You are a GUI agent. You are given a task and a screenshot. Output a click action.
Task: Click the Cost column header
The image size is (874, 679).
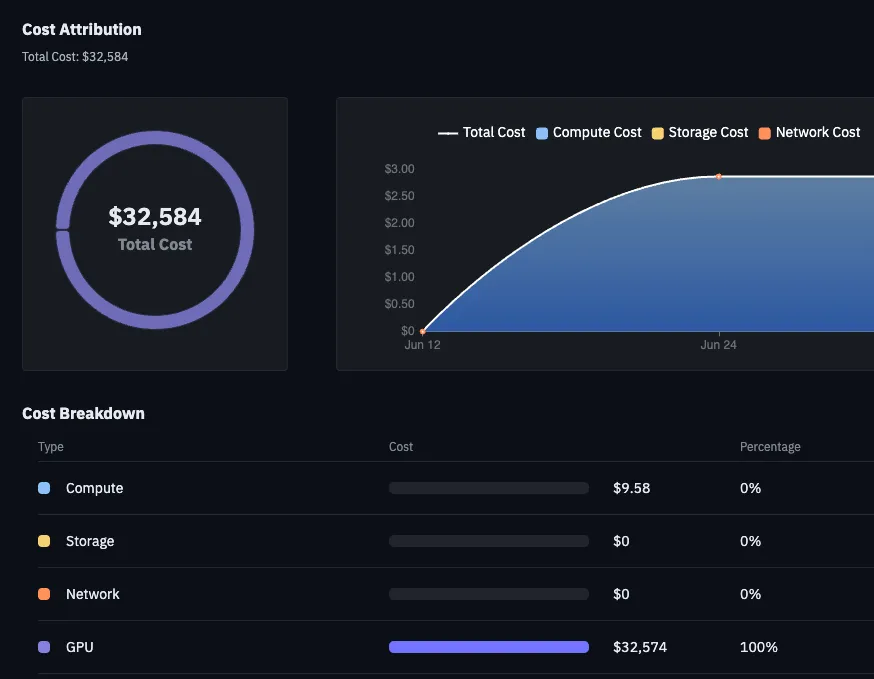(x=401, y=447)
